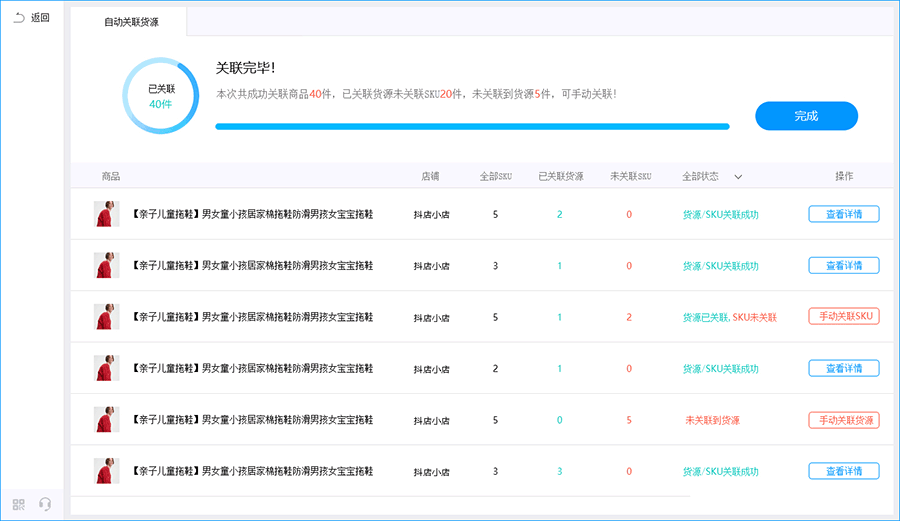Select the first row product thumbnail
The height and width of the screenshot is (521, 900).
tap(106, 214)
